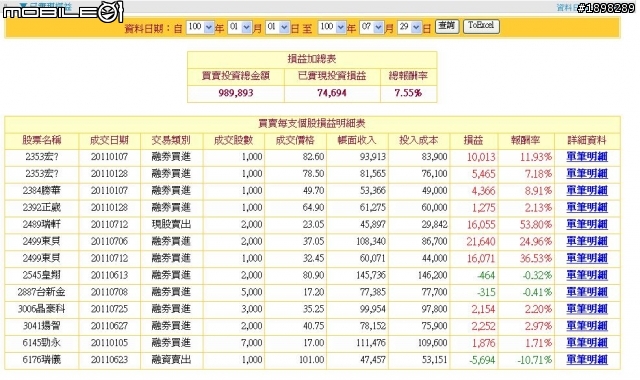Click the 股票名稱 column header
The height and width of the screenshot is (380, 640).
pyautogui.click(x=42, y=140)
